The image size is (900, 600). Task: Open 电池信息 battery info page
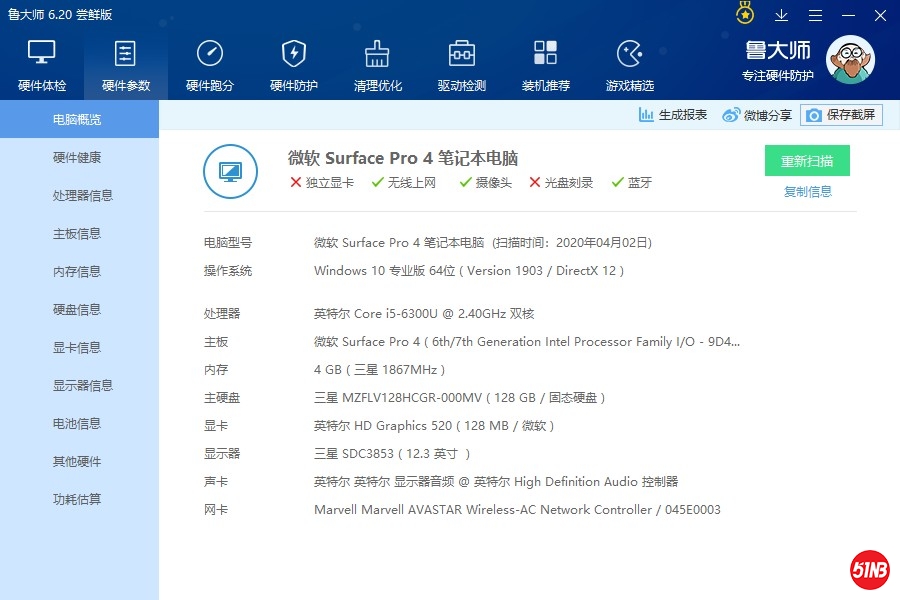click(77, 424)
